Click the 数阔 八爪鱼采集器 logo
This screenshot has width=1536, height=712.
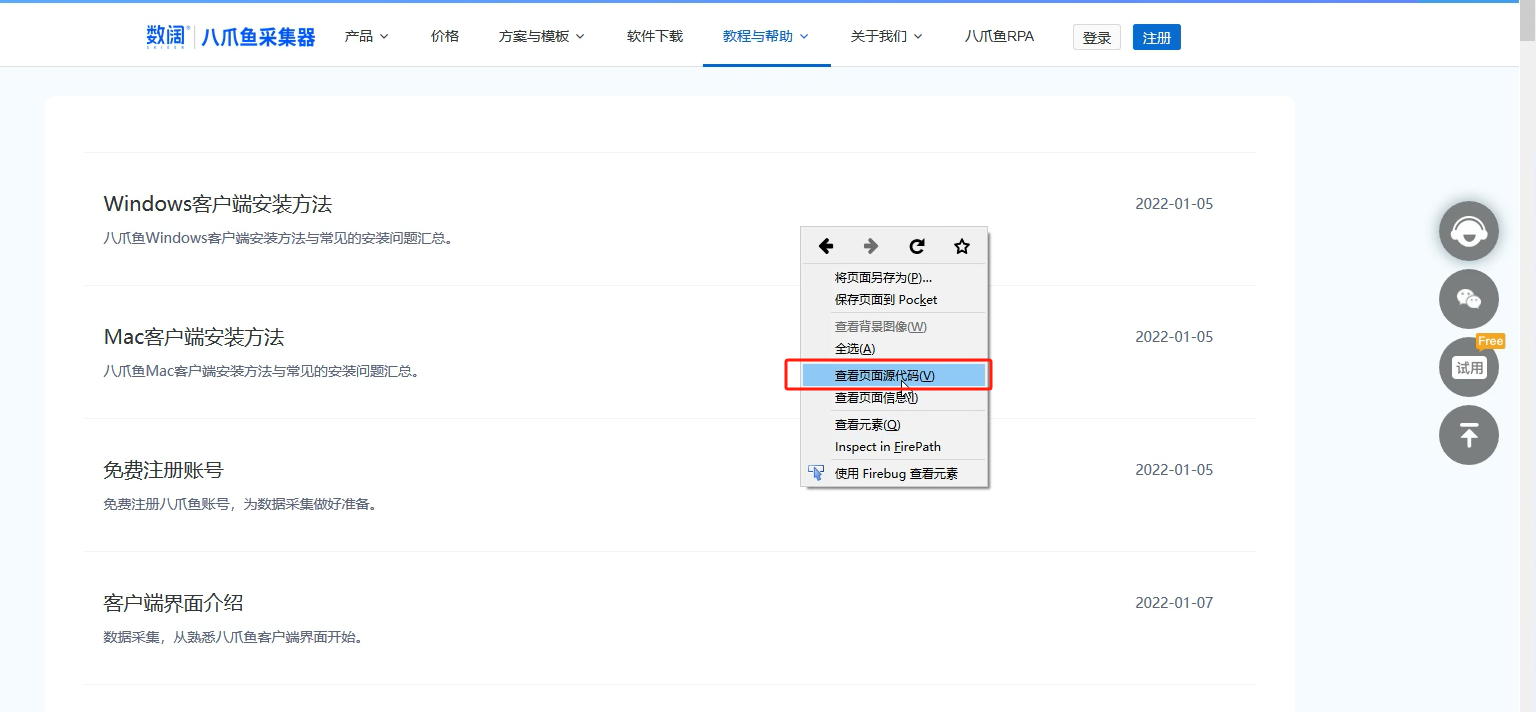coord(231,37)
